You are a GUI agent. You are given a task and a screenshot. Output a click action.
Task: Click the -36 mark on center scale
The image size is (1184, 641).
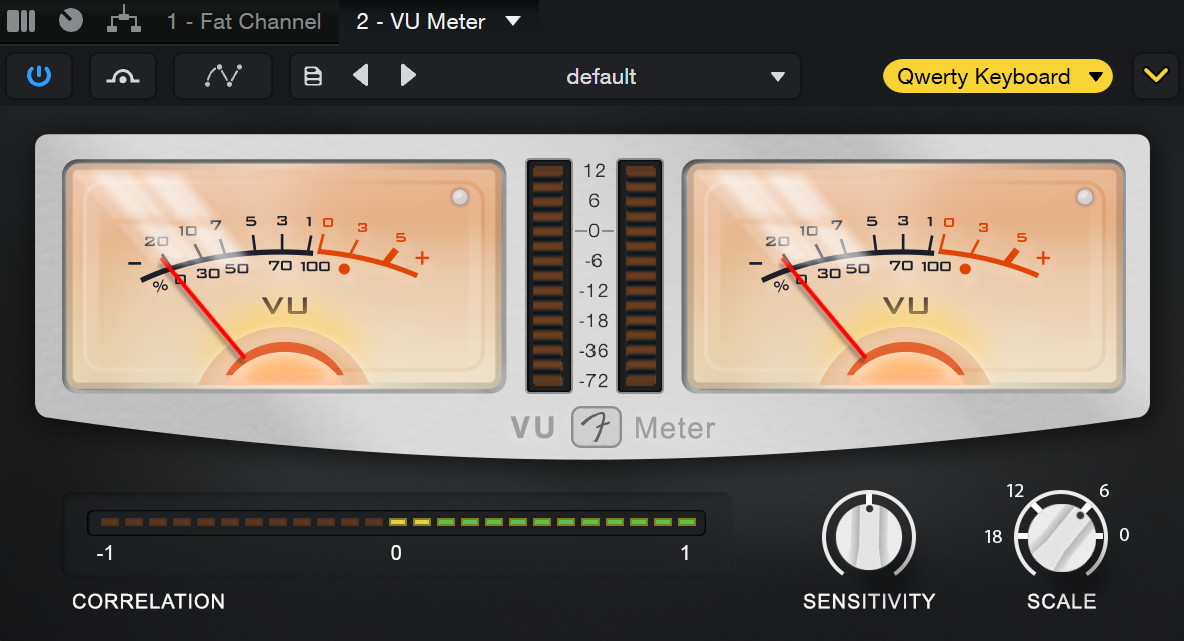point(594,351)
